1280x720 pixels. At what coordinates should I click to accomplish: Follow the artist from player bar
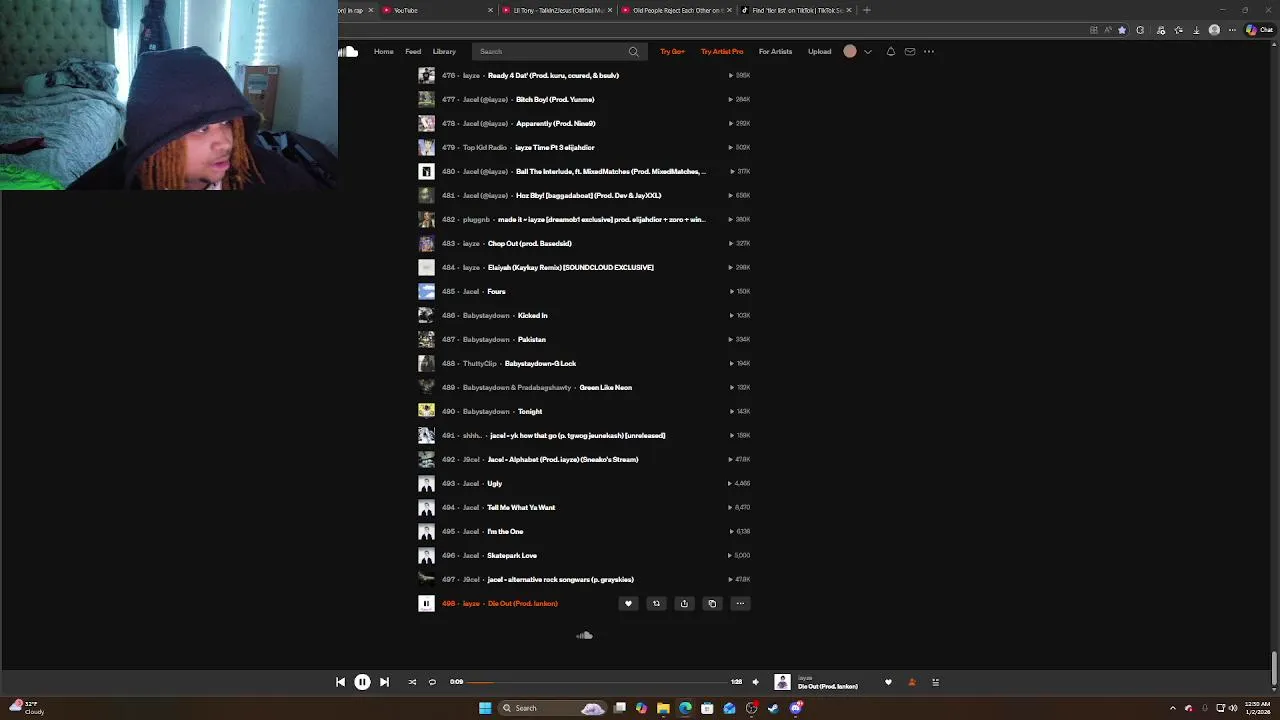click(911, 682)
